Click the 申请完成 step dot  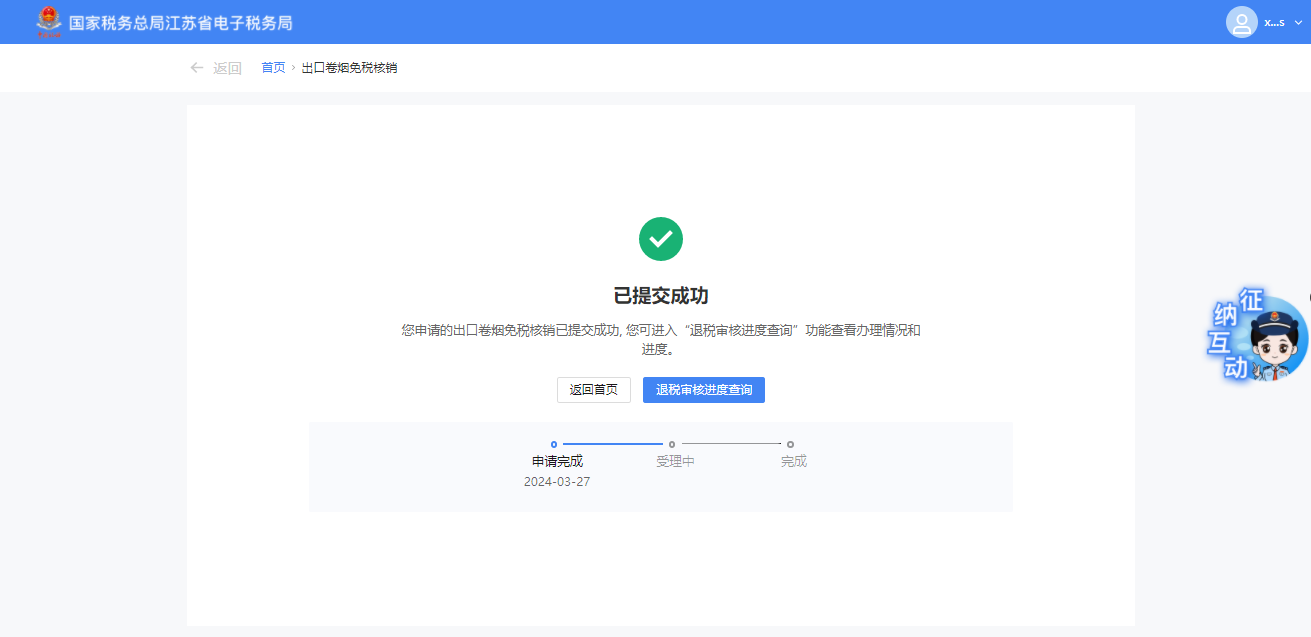[x=554, y=444]
